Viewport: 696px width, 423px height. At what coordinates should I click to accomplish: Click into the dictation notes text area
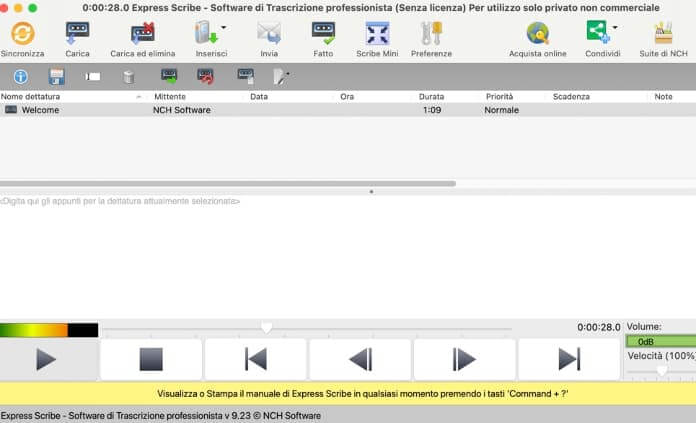348,257
